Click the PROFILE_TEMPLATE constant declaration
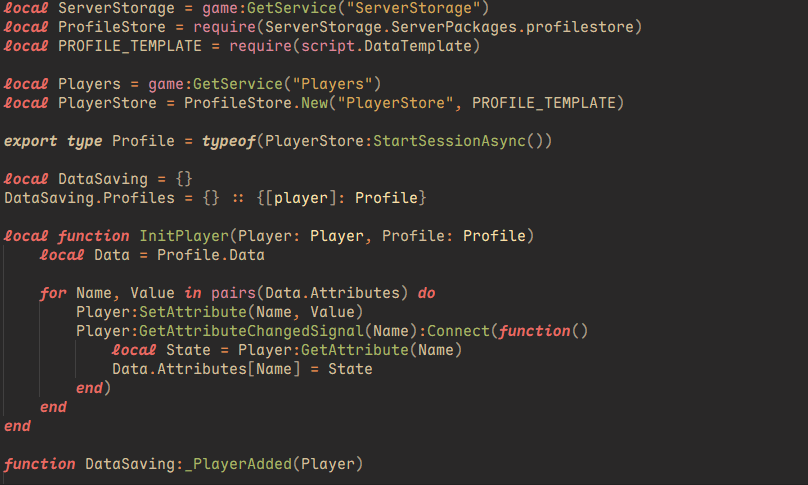Viewport: 808px width, 485px height. click(x=129, y=46)
